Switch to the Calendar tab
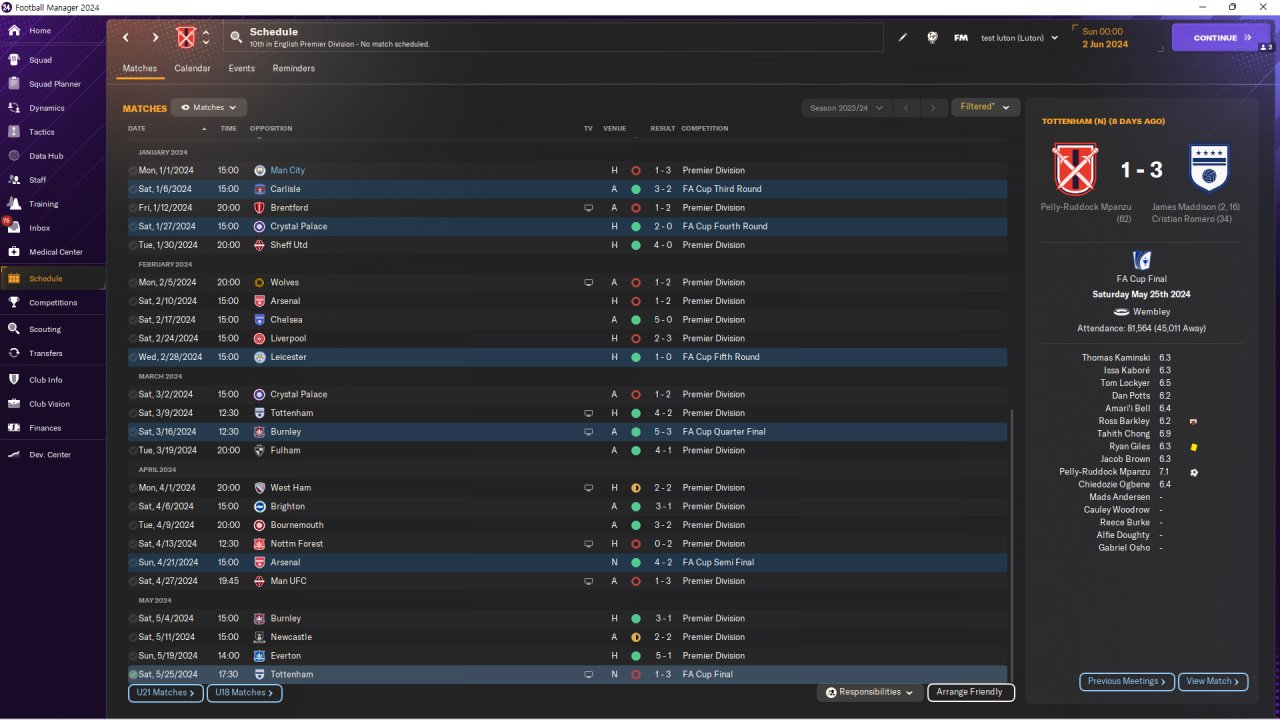This screenshot has width=1280, height=720. tap(192, 68)
